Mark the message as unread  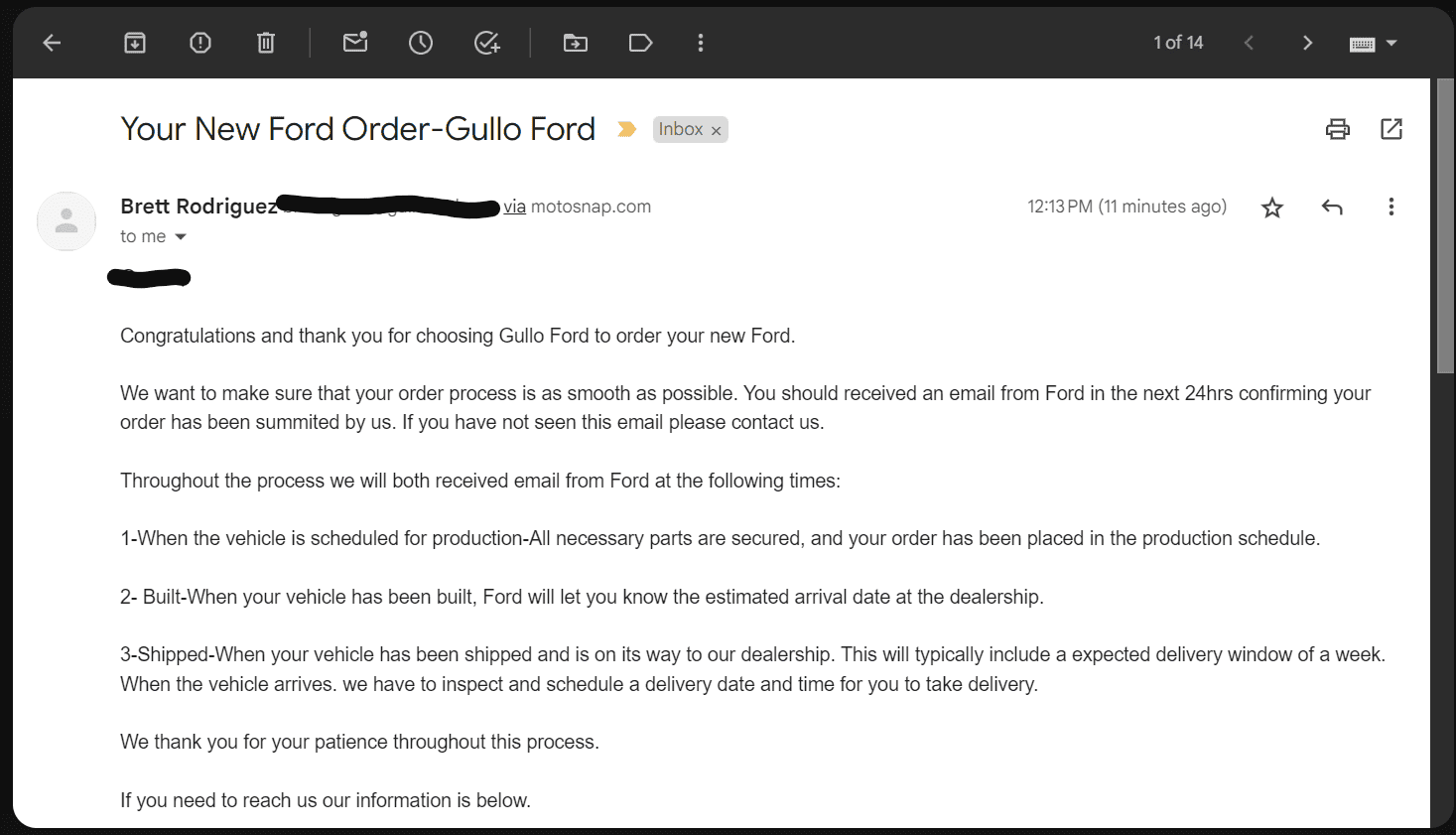click(355, 42)
